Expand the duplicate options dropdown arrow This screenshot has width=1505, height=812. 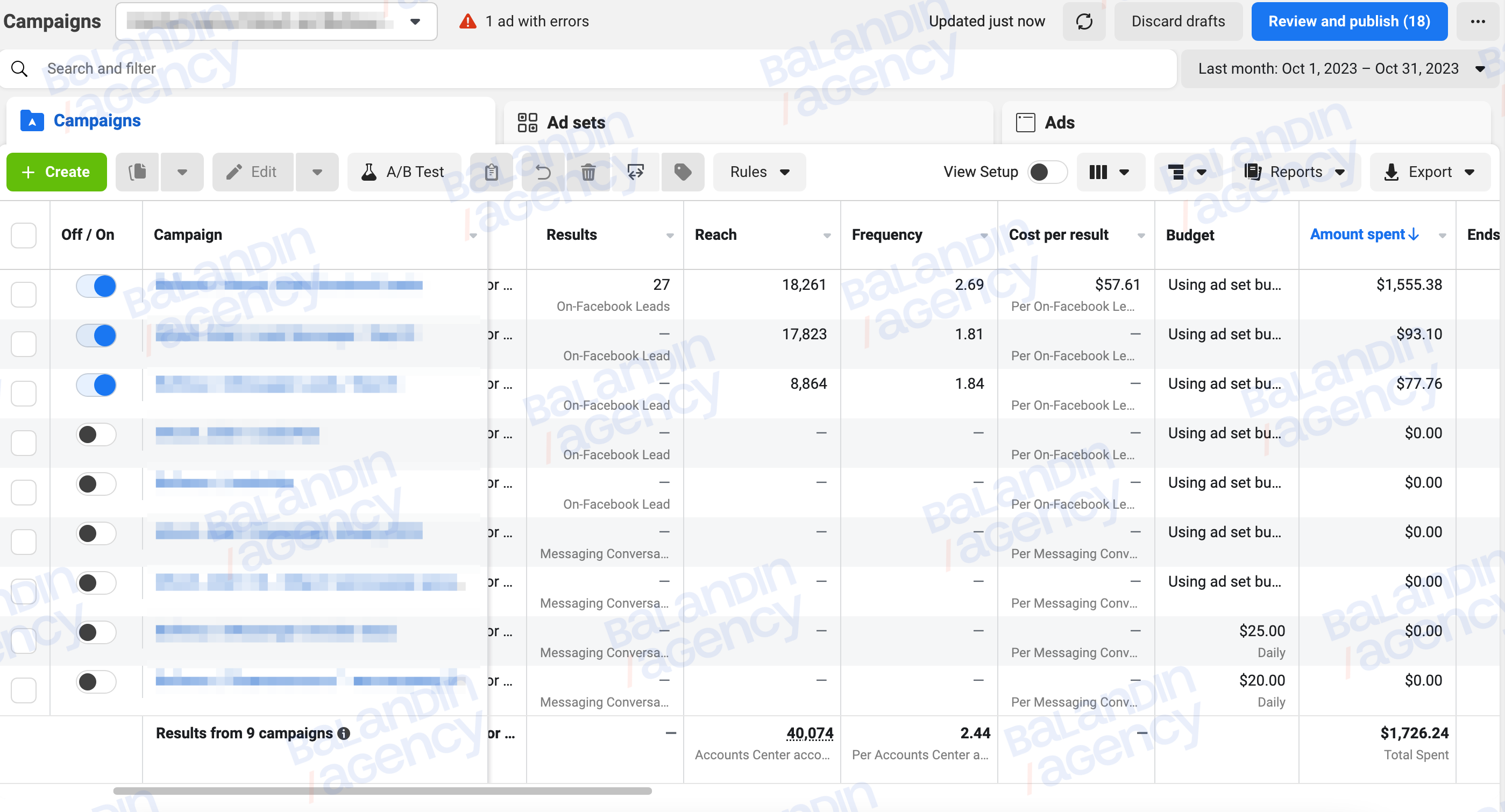tap(182, 172)
